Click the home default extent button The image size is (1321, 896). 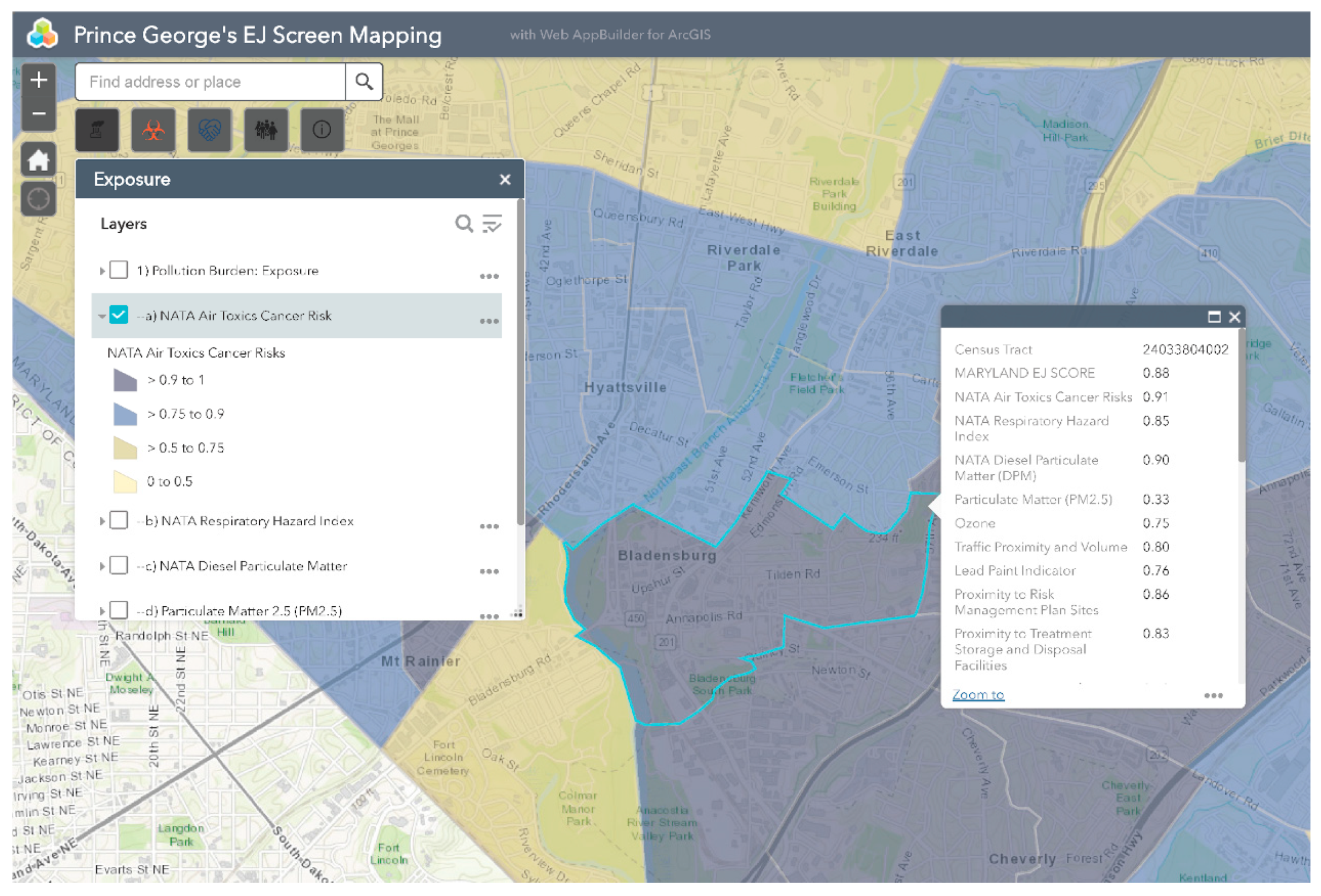[x=39, y=160]
